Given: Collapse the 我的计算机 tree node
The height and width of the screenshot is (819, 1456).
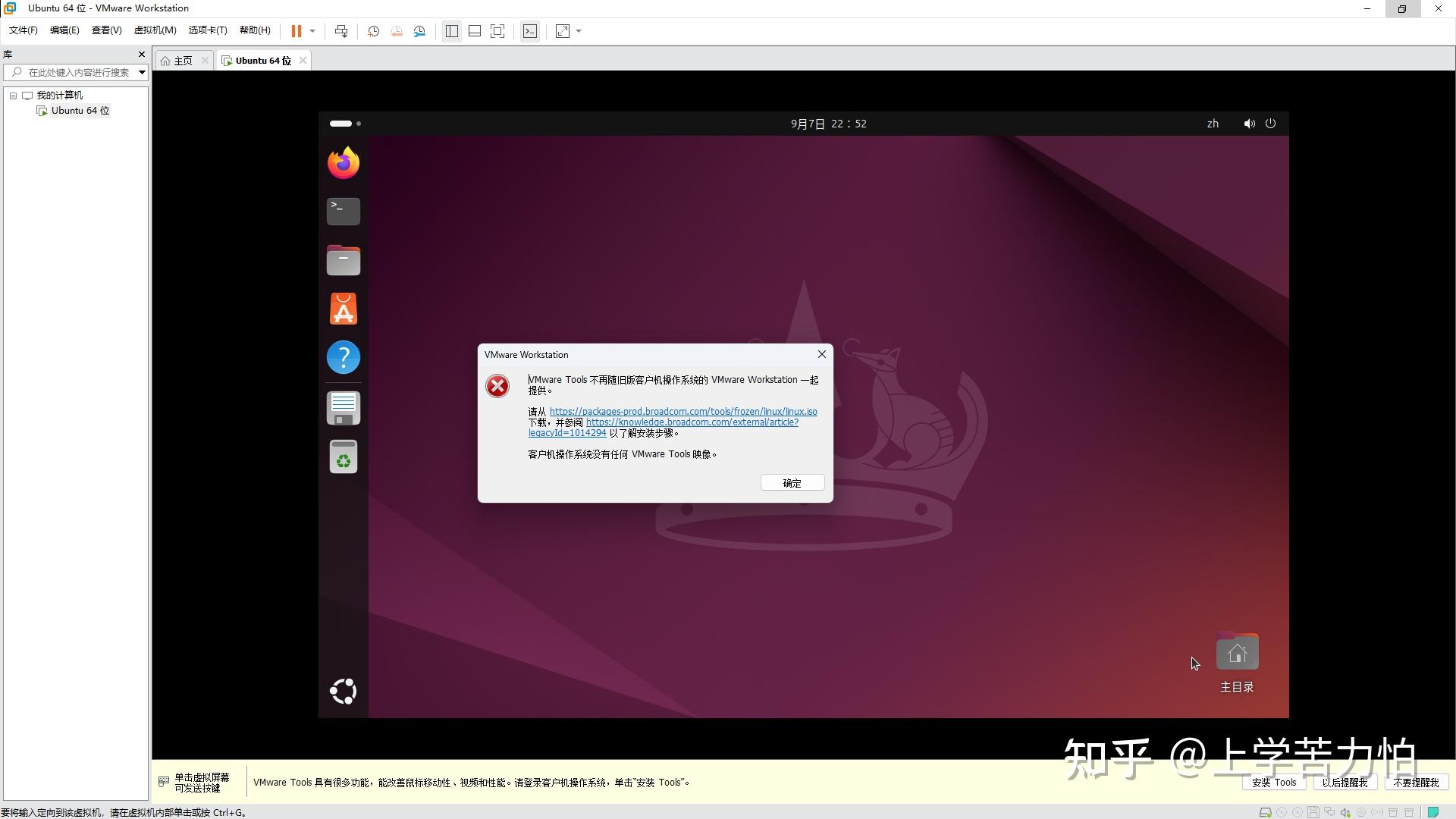Looking at the screenshot, I should pos(12,95).
